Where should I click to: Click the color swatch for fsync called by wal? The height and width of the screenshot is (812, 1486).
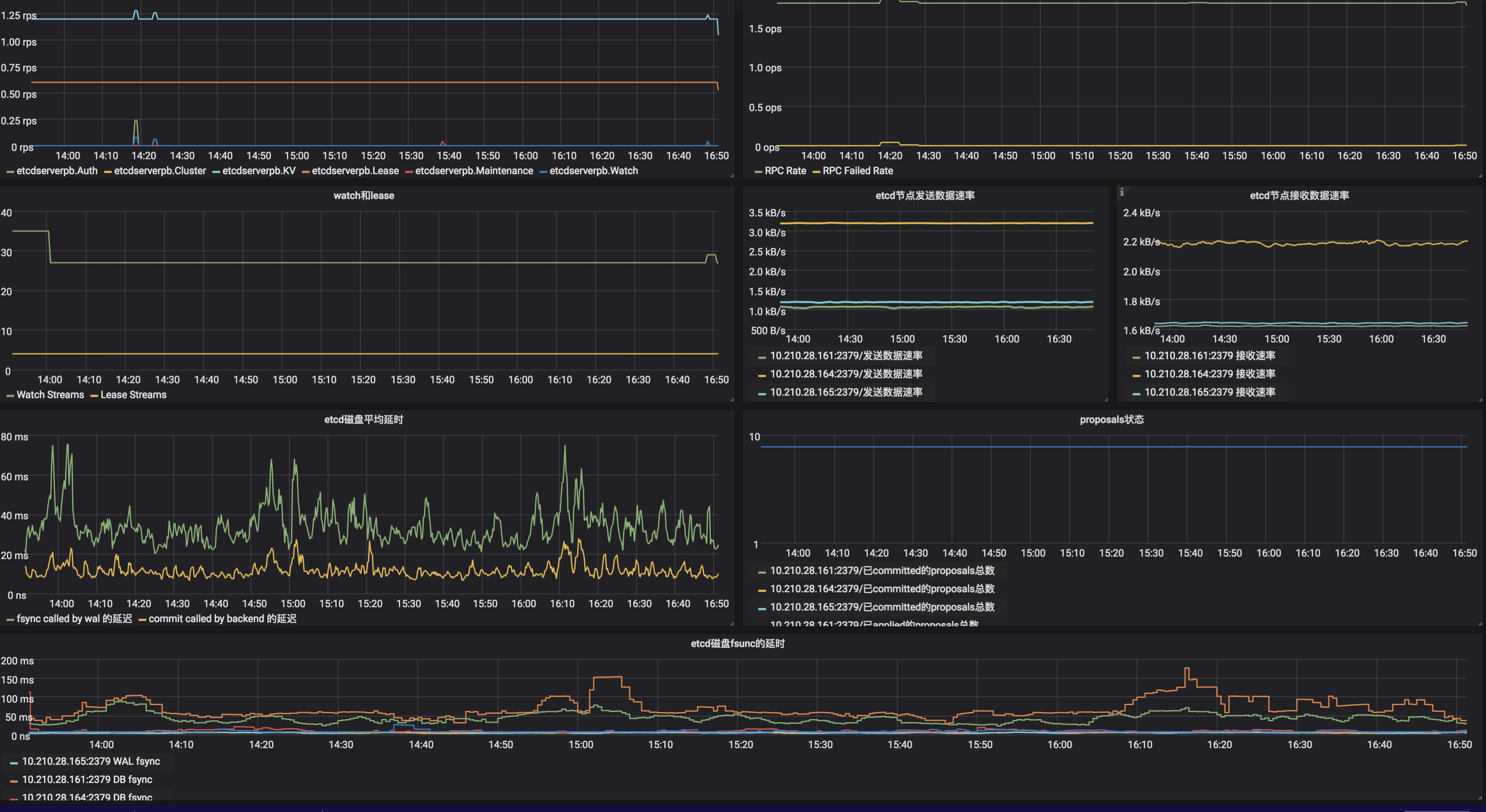coord(10,619)
